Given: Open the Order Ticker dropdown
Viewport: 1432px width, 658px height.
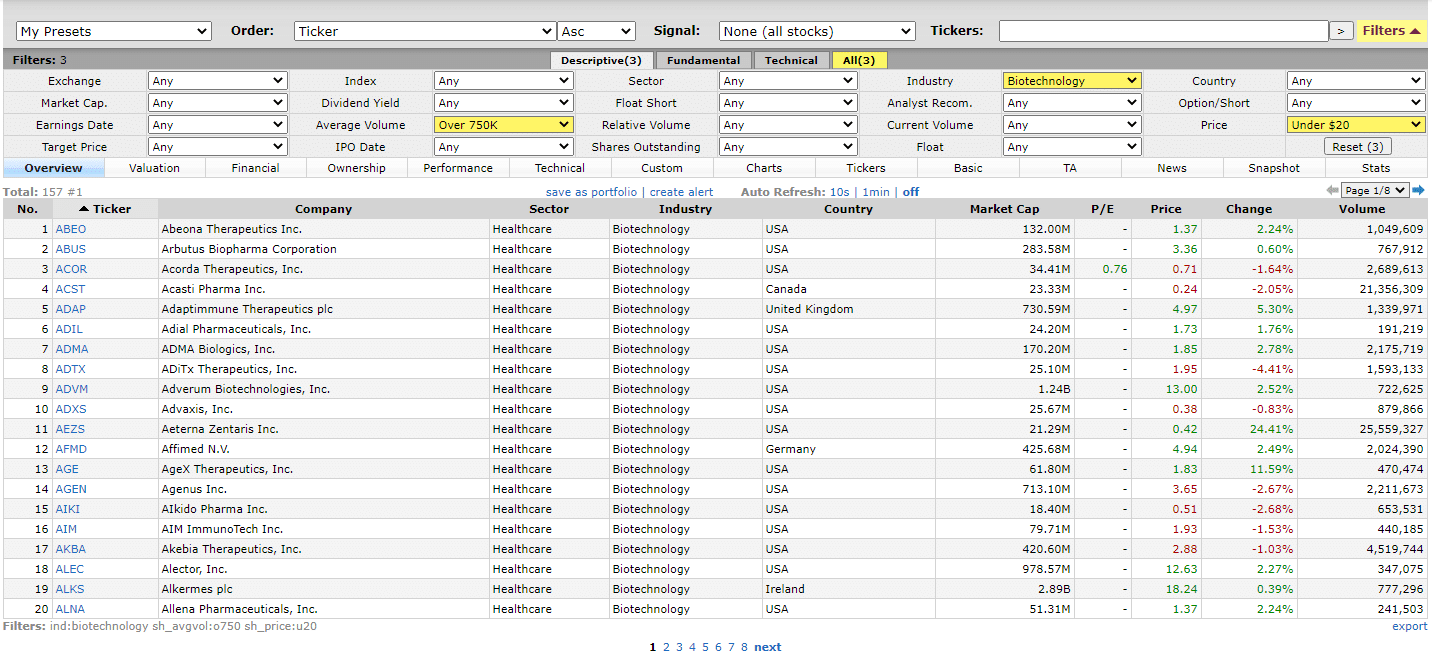Looking at the screenshot, I should tap(425, 31).
